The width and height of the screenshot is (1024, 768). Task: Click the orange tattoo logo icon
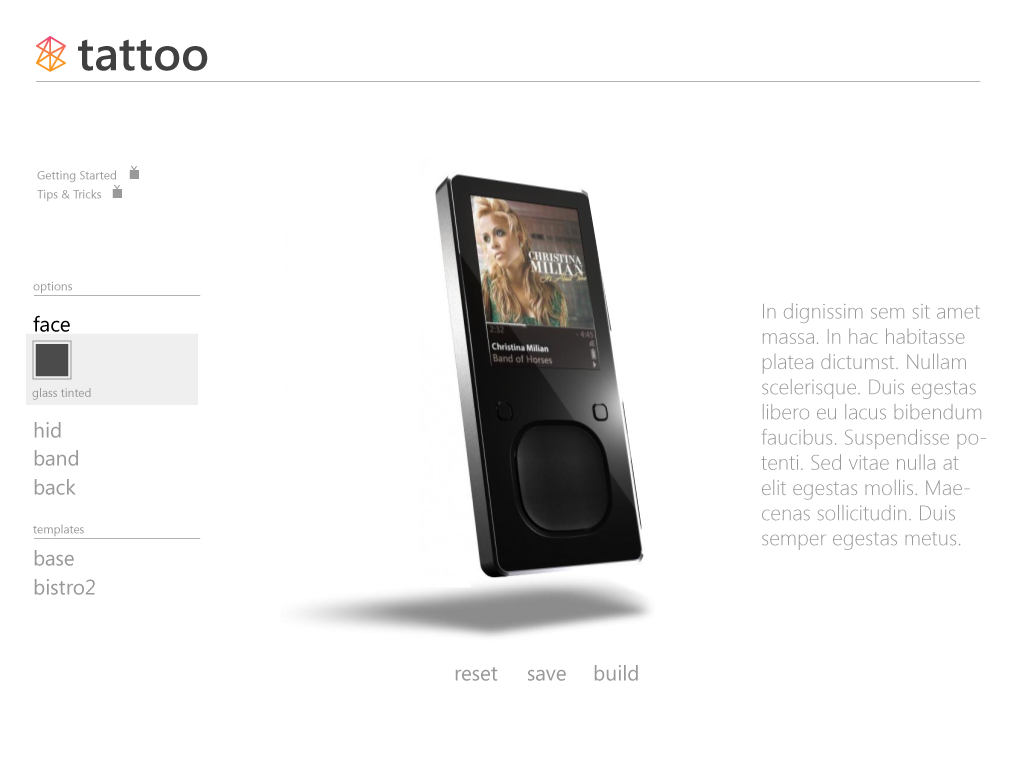click(50, 54)
